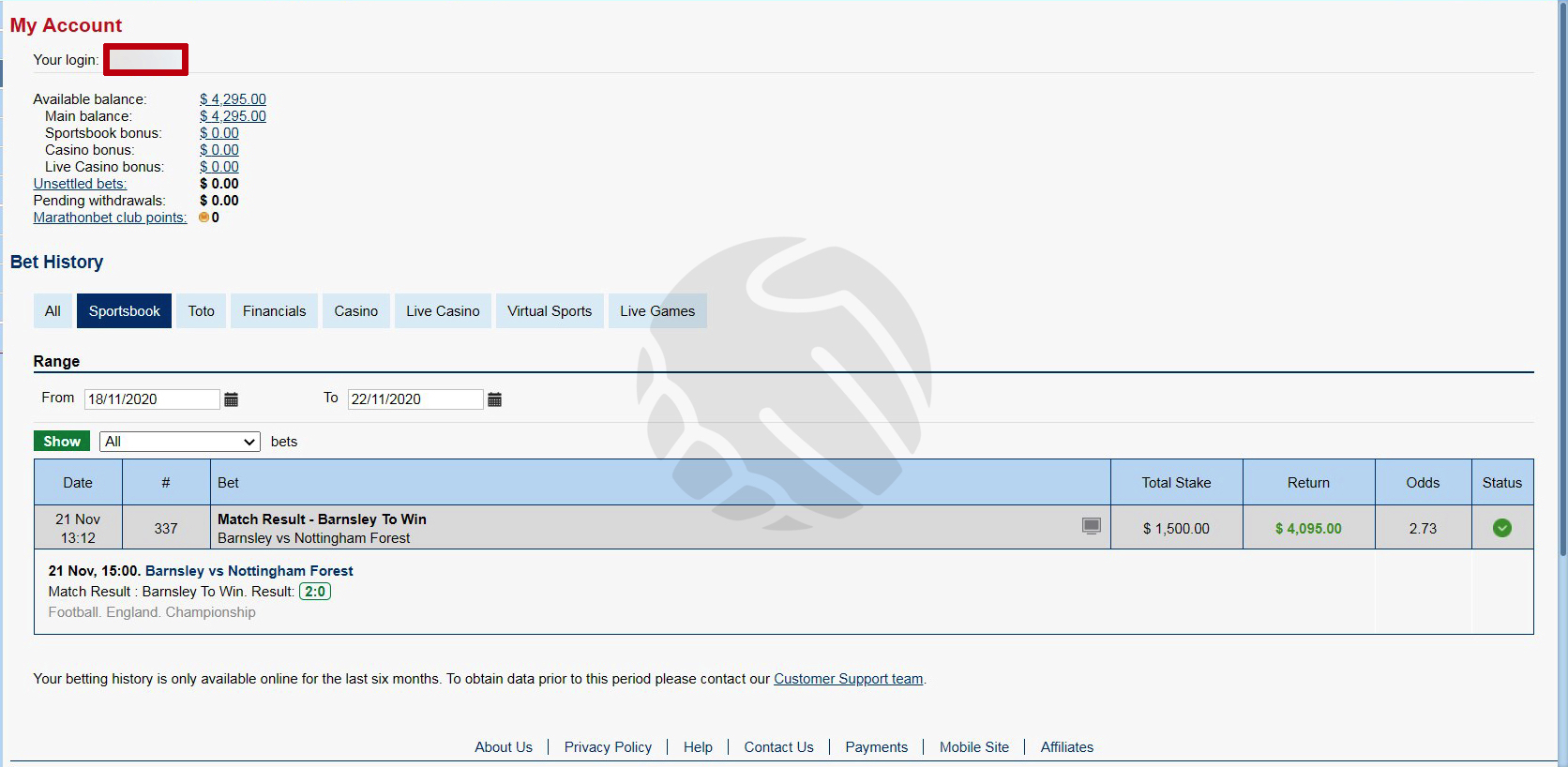
Task: Open the Unsettled bets link
Action: pos(80,184)
